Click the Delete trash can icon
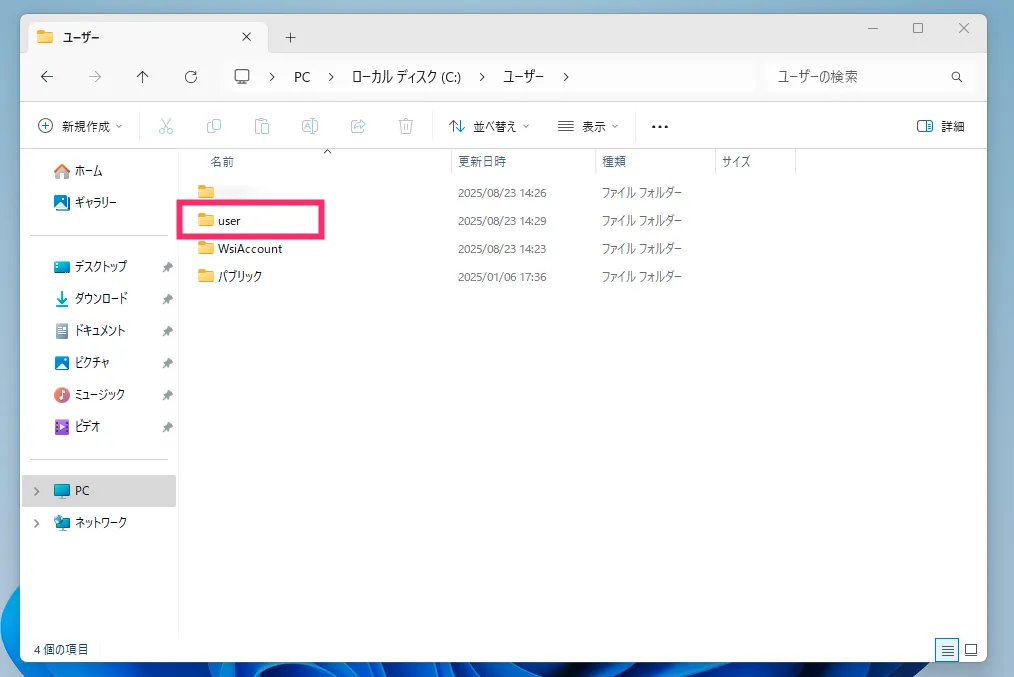The image size is (1014, 677). (x=405, y=126)
